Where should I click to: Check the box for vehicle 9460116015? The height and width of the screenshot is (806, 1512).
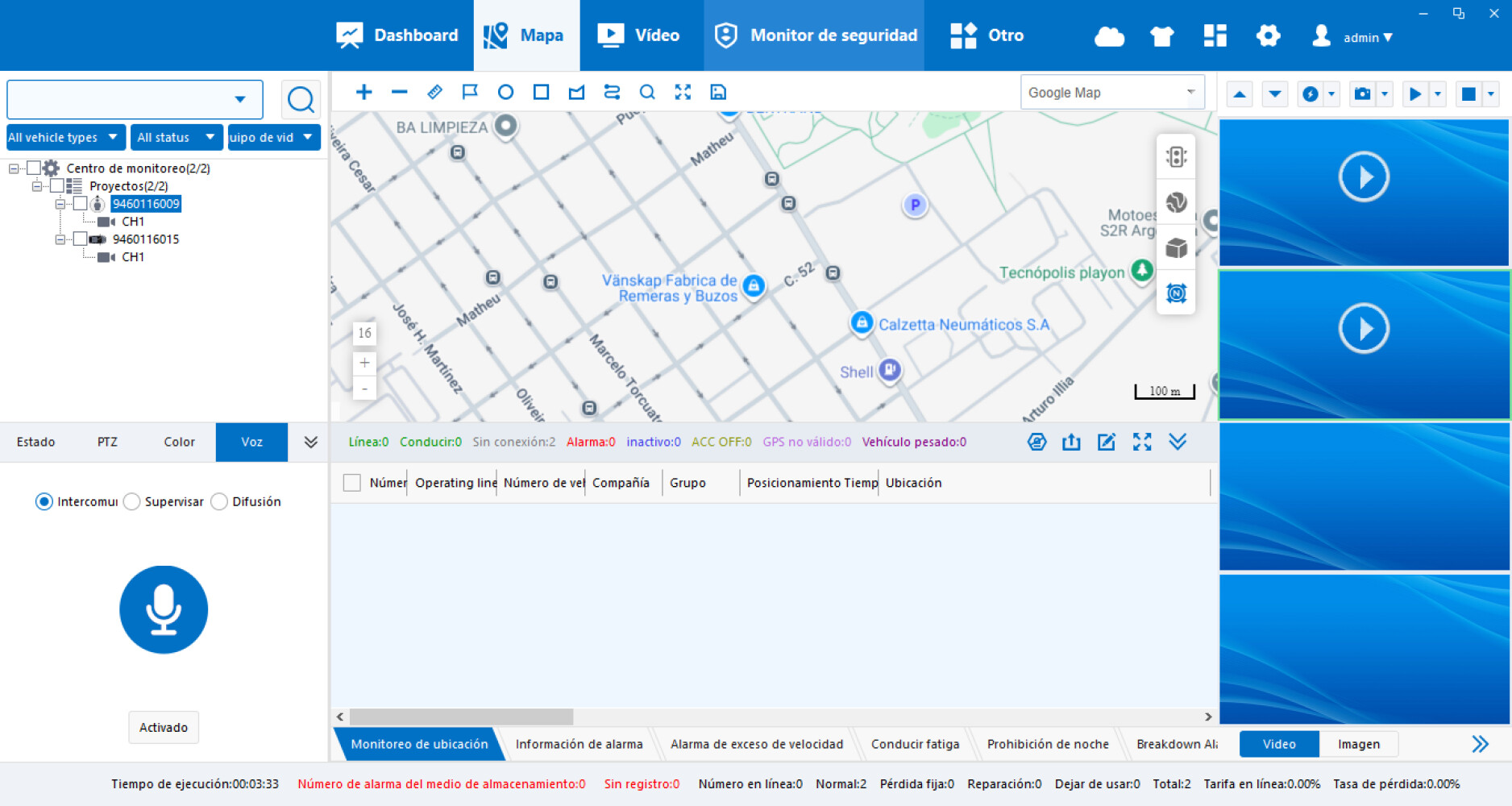(x=80, y=239)
